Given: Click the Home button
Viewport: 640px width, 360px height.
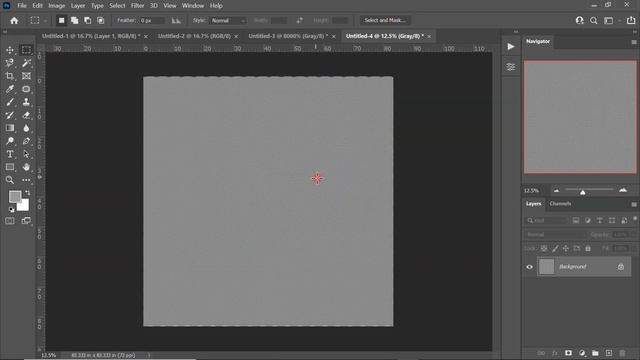Looking at the screenshot, I should tap(14, 20).
